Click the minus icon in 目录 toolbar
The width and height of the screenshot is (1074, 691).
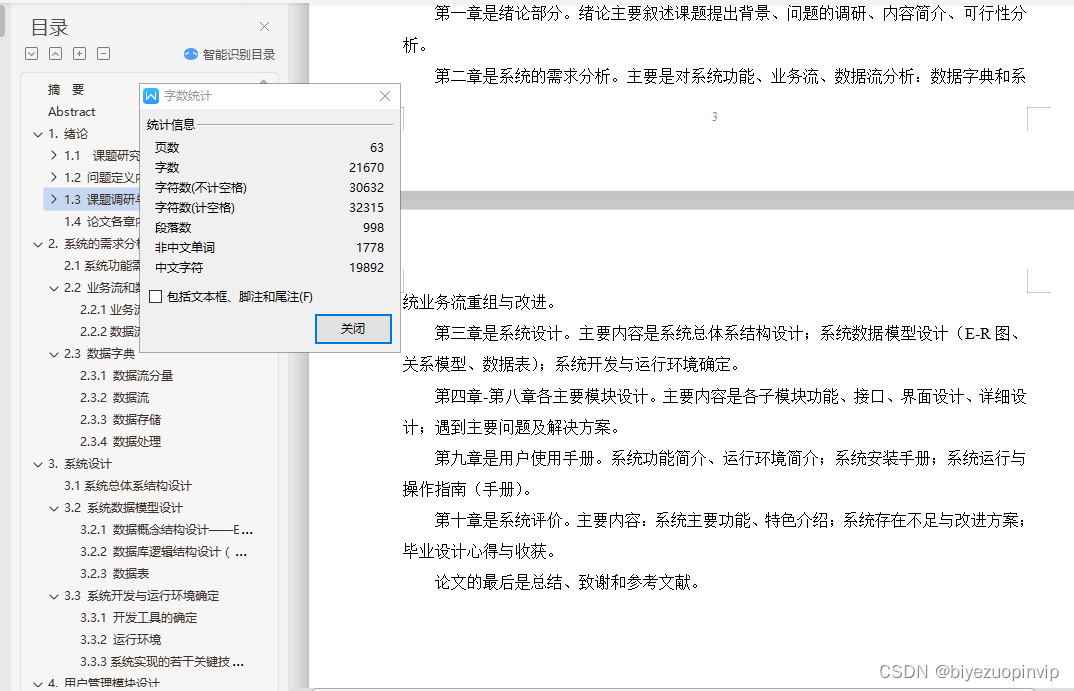(x=103, y=53)
